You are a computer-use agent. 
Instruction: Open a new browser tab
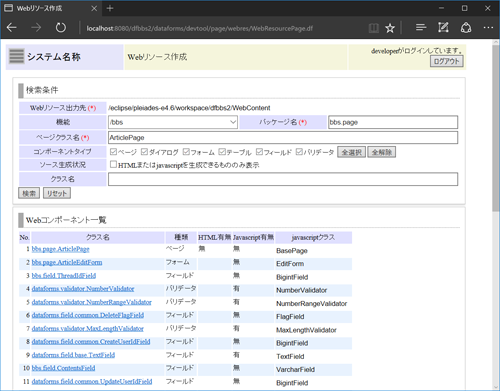pyautogui.click(x=110, y=9)
